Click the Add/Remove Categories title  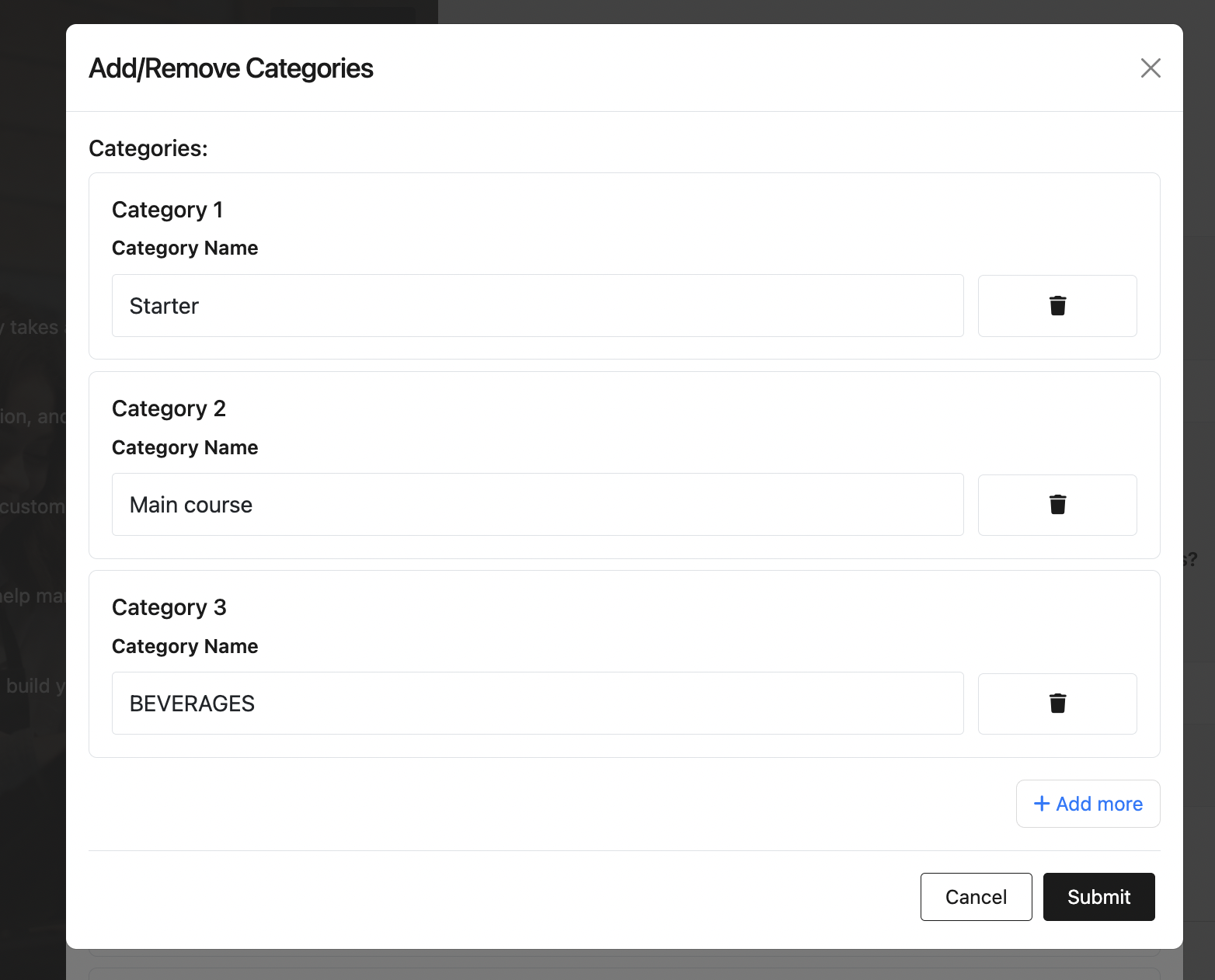point(231,68)
